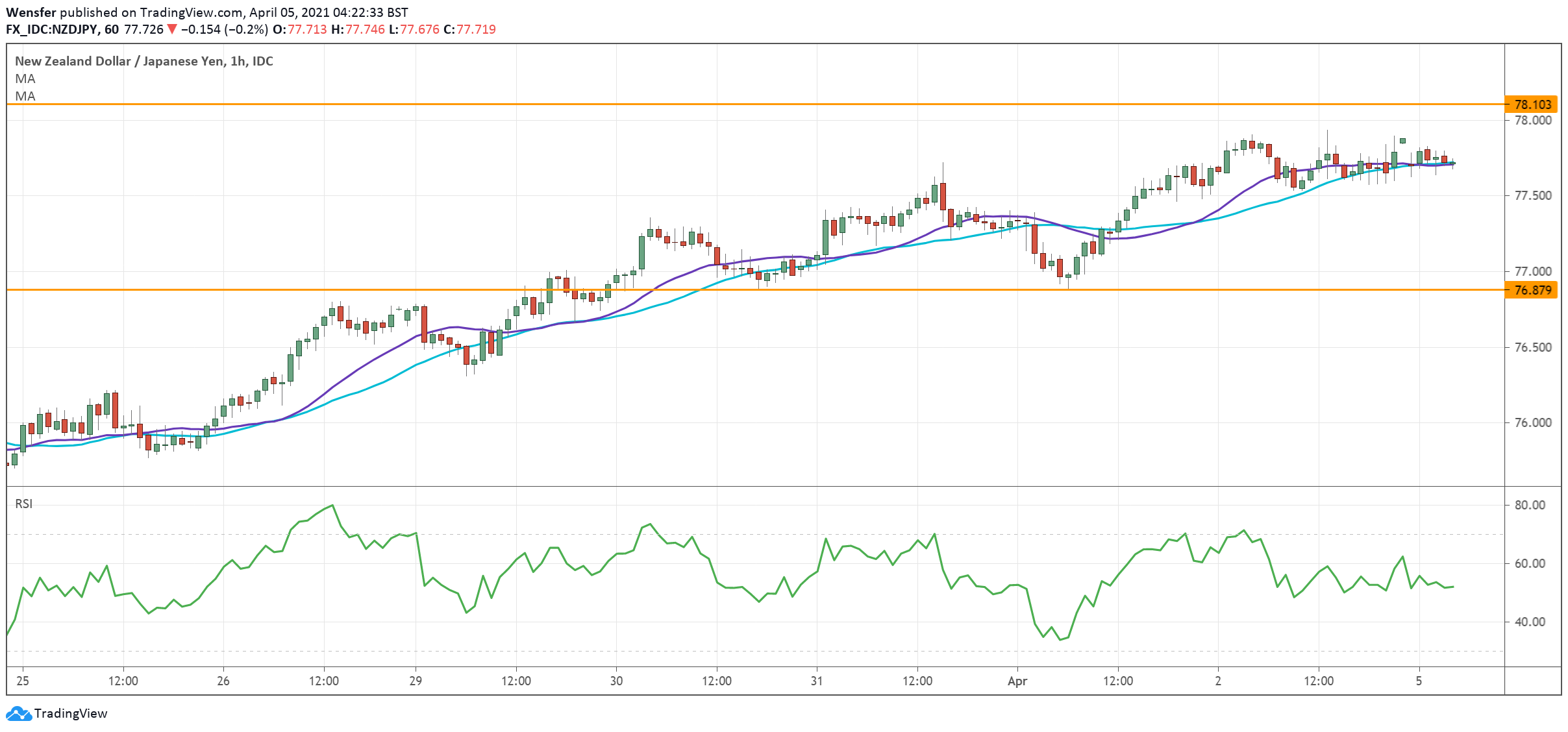Select the second MA indicator label
Image resolution: width=1568 pixels, height=732 pixels.
[25, 96]
